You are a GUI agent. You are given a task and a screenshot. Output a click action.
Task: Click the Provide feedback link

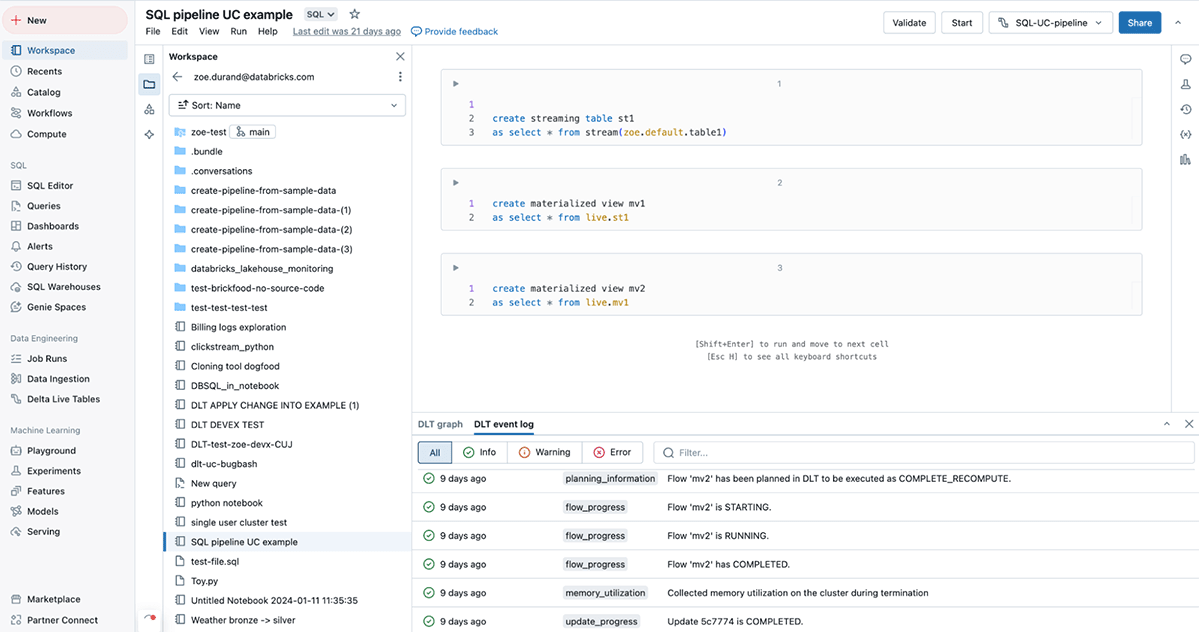pyautogui.click(x=455, y=32)
